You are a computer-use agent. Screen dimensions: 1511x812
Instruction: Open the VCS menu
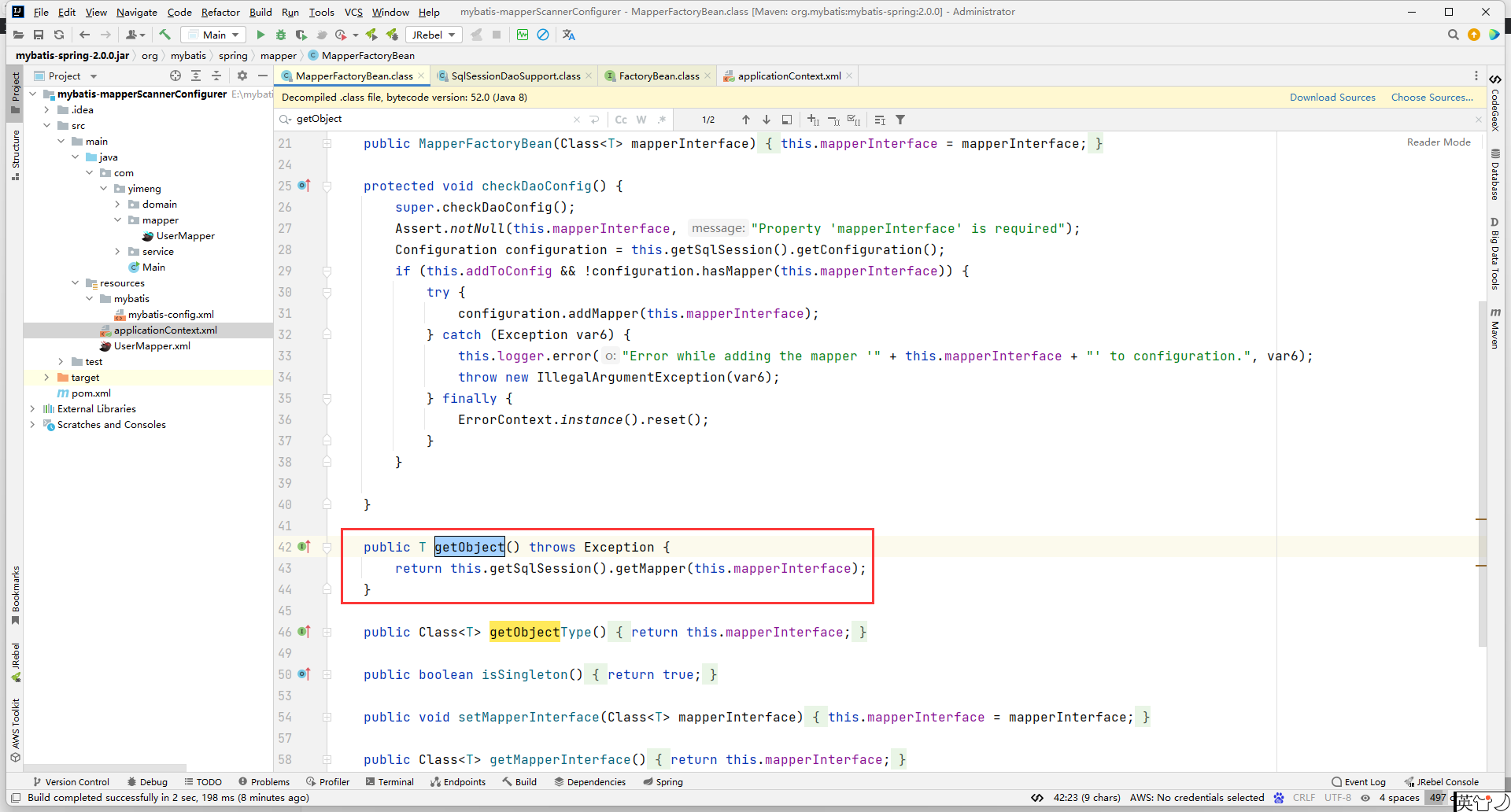point(353,12)
